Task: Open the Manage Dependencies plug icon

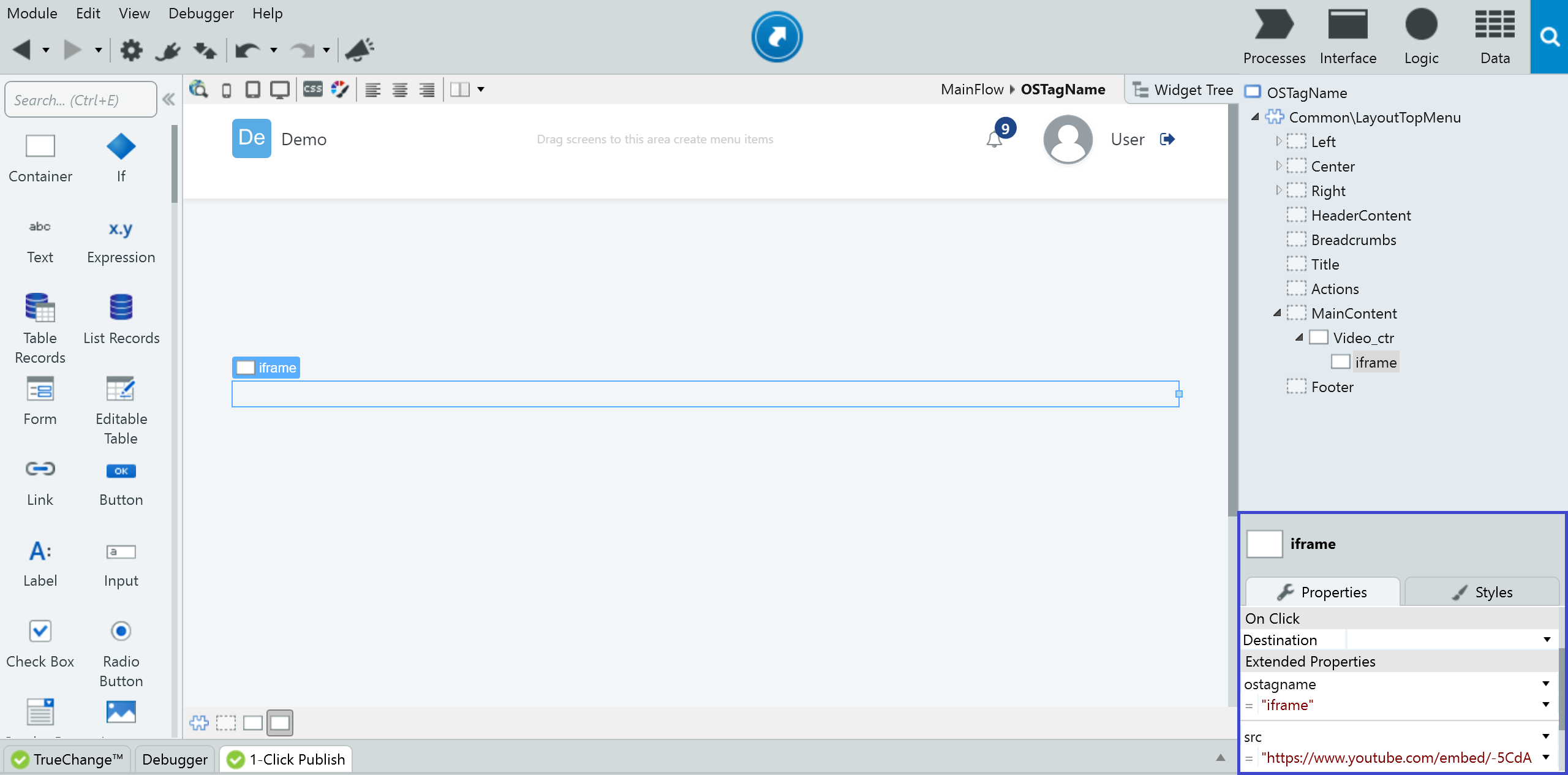Action: pos(167,50)
